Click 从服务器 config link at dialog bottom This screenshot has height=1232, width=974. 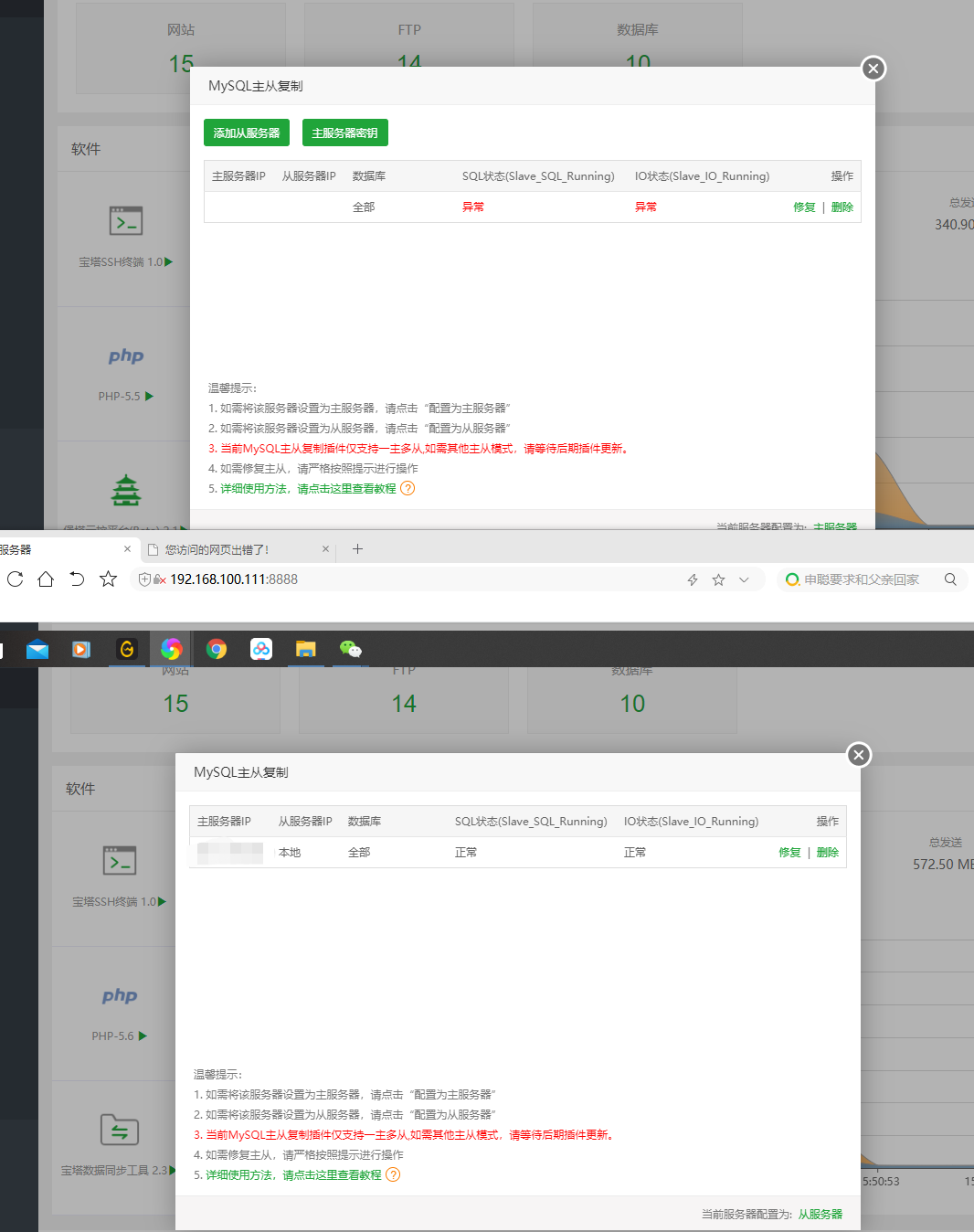pyautogui.click(x=820, y=1215)
